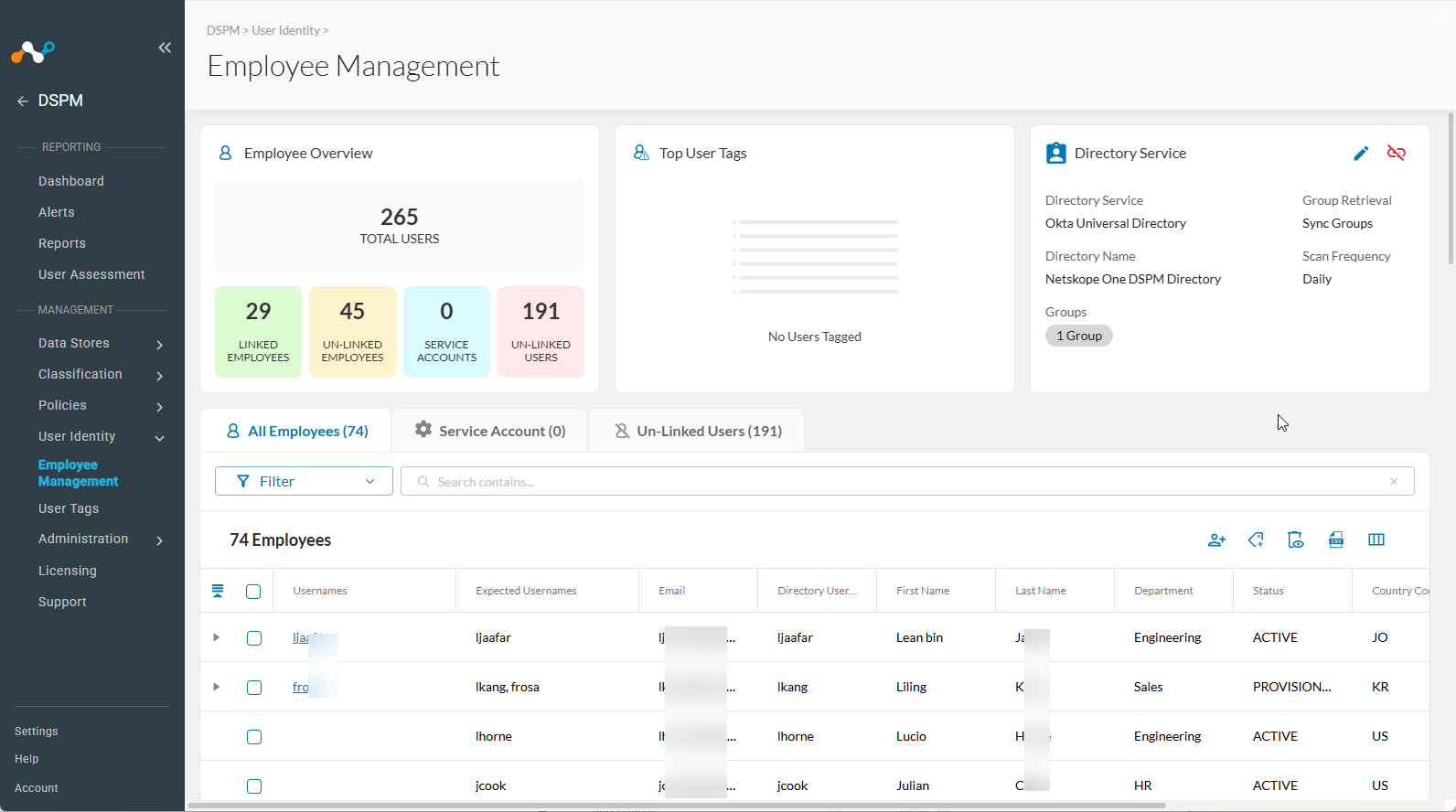Edit Directory Service with pencil icon
This screenshot has width=1456, height=812.
[x=1361, y=154]
